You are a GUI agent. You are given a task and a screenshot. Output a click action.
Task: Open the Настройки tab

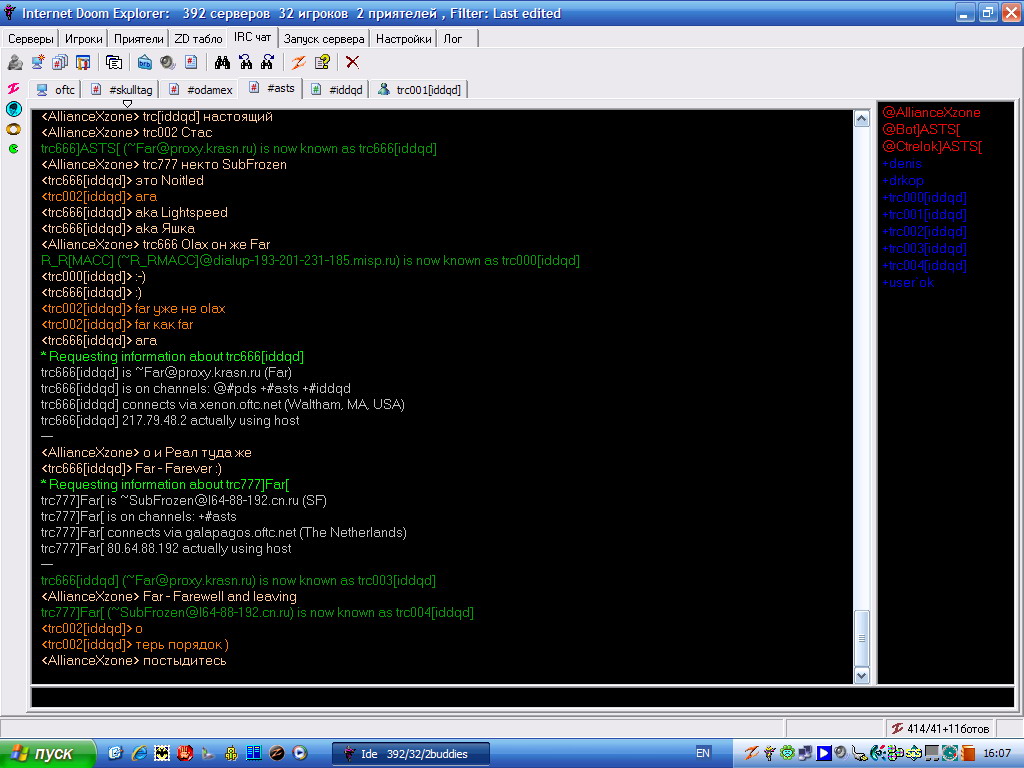pyautogui.click(x=405, y=38)
